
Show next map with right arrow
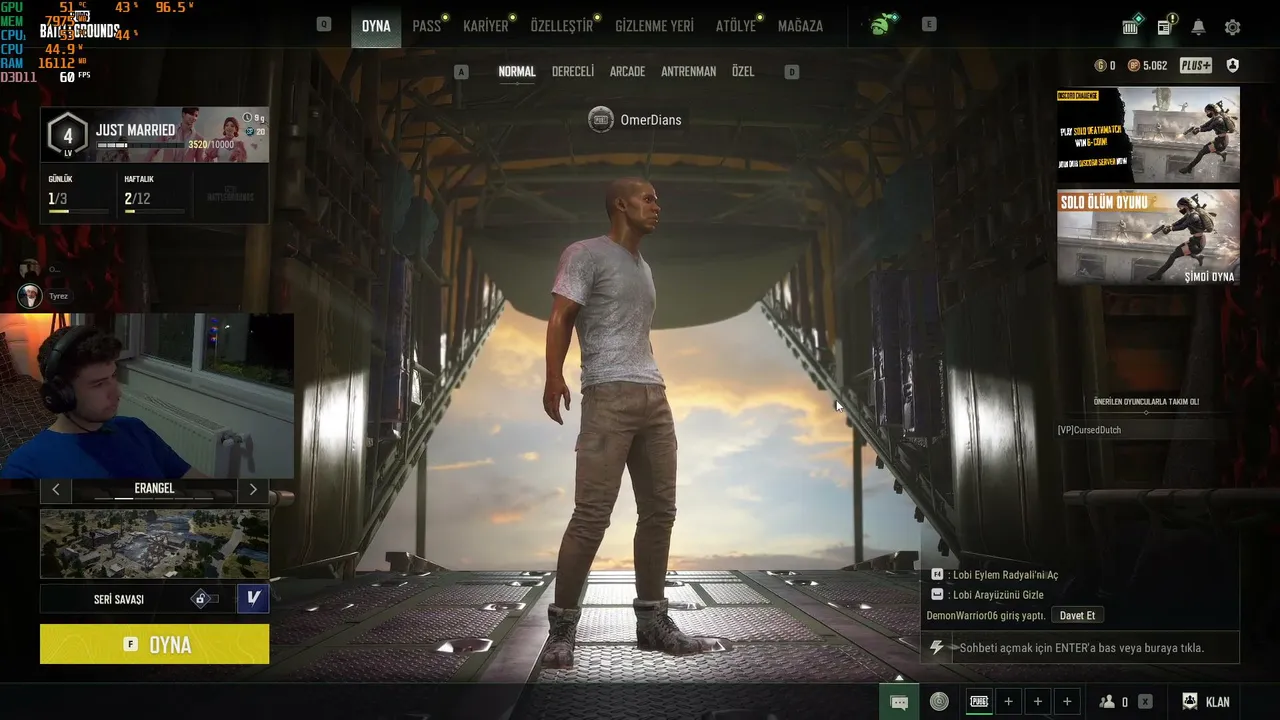[x=253, y=489]
